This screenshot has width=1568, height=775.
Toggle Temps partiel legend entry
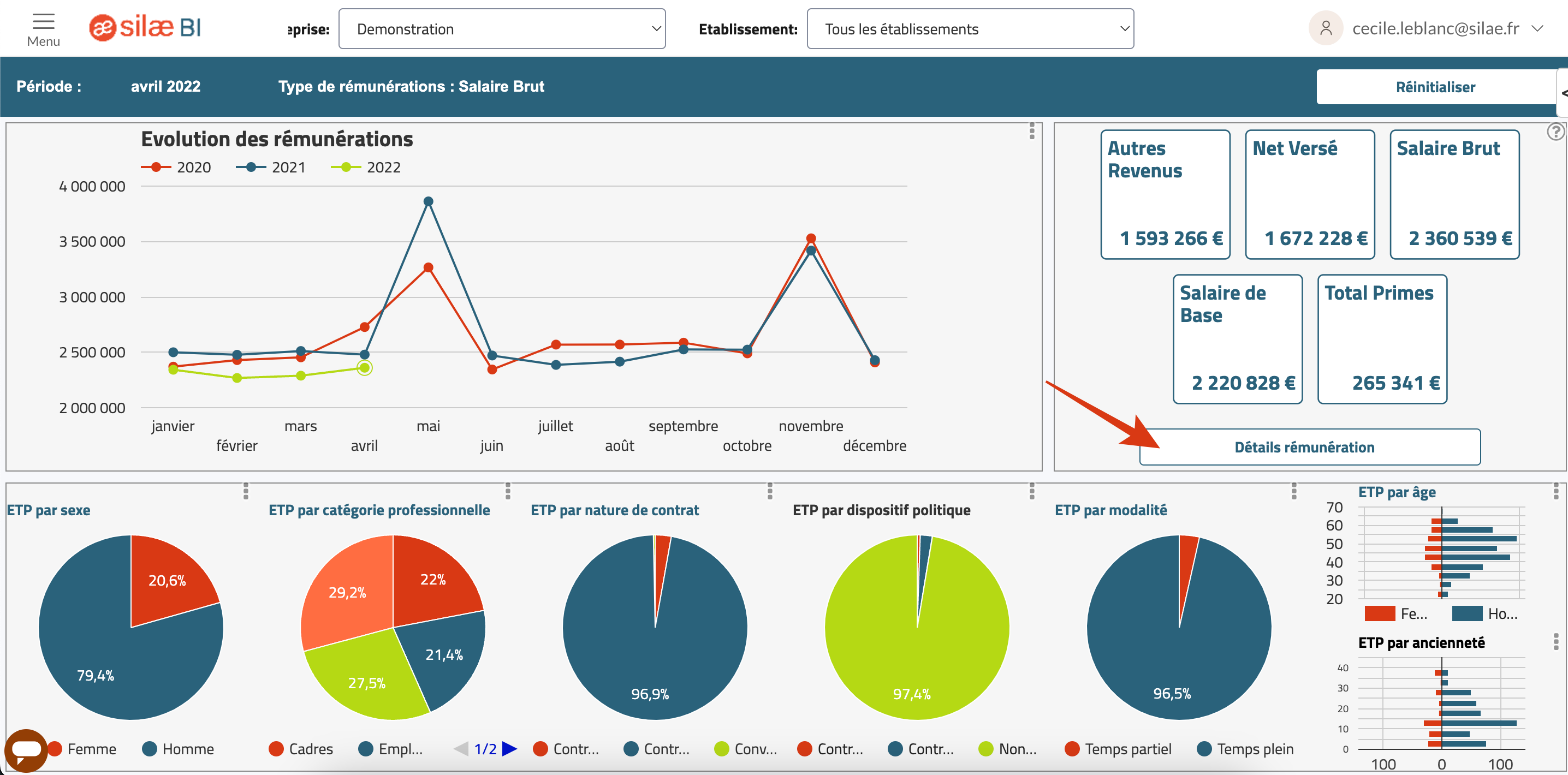[1118, 749]
